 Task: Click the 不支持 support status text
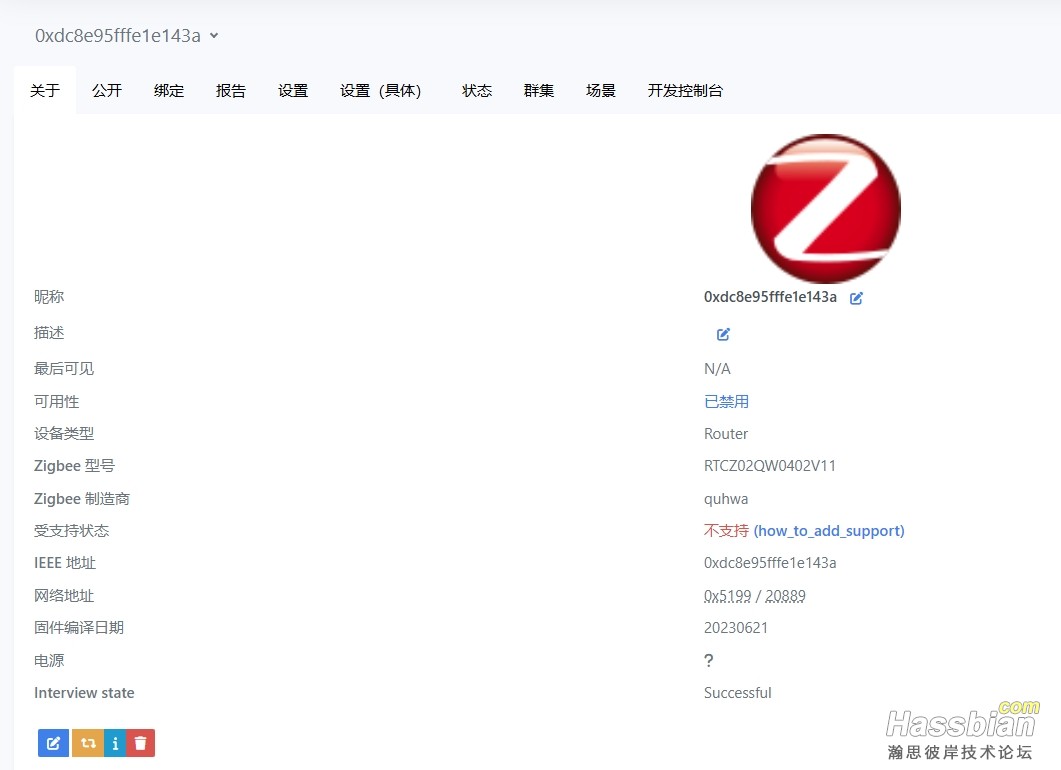726,531
